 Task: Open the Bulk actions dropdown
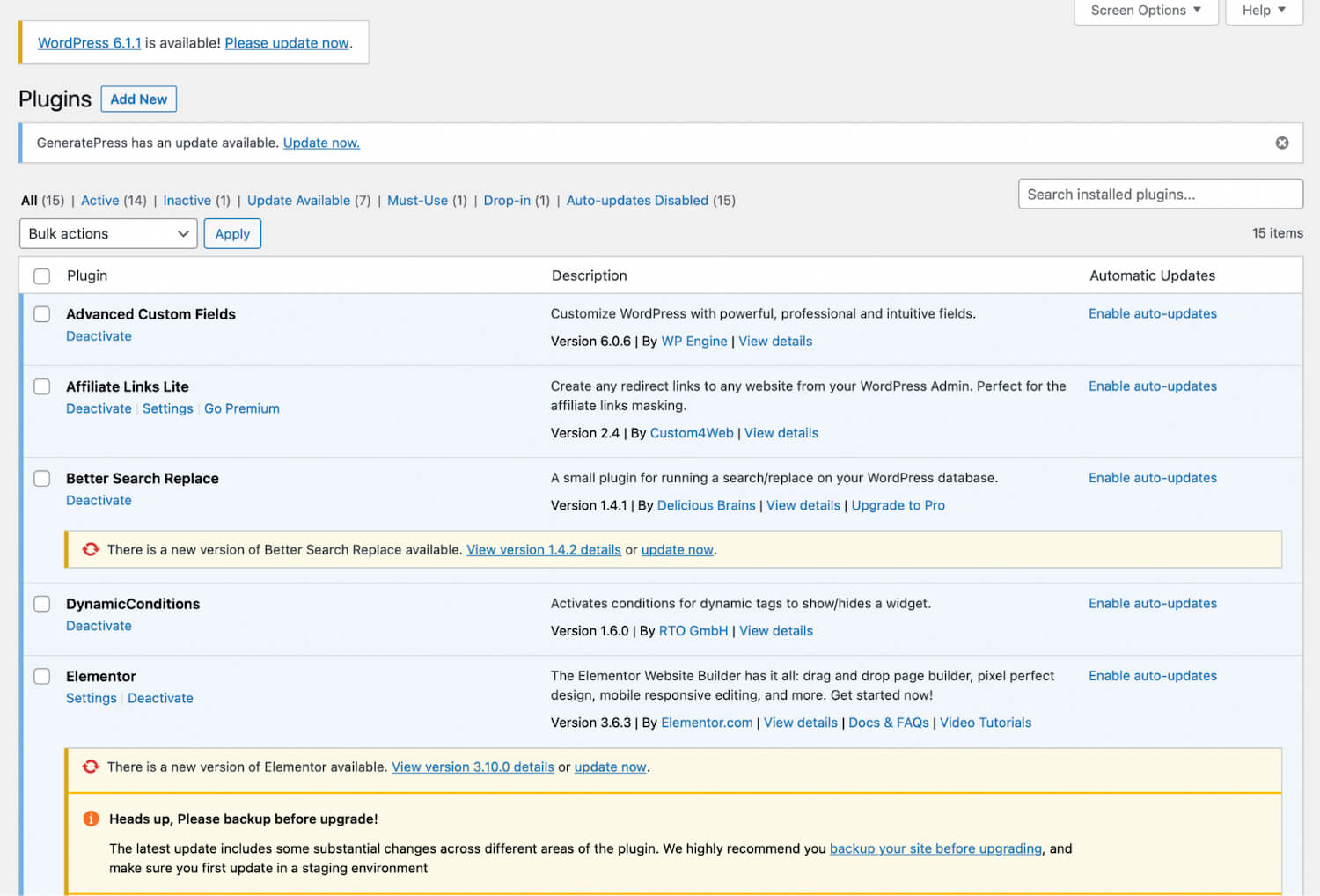tap(108, 233)
